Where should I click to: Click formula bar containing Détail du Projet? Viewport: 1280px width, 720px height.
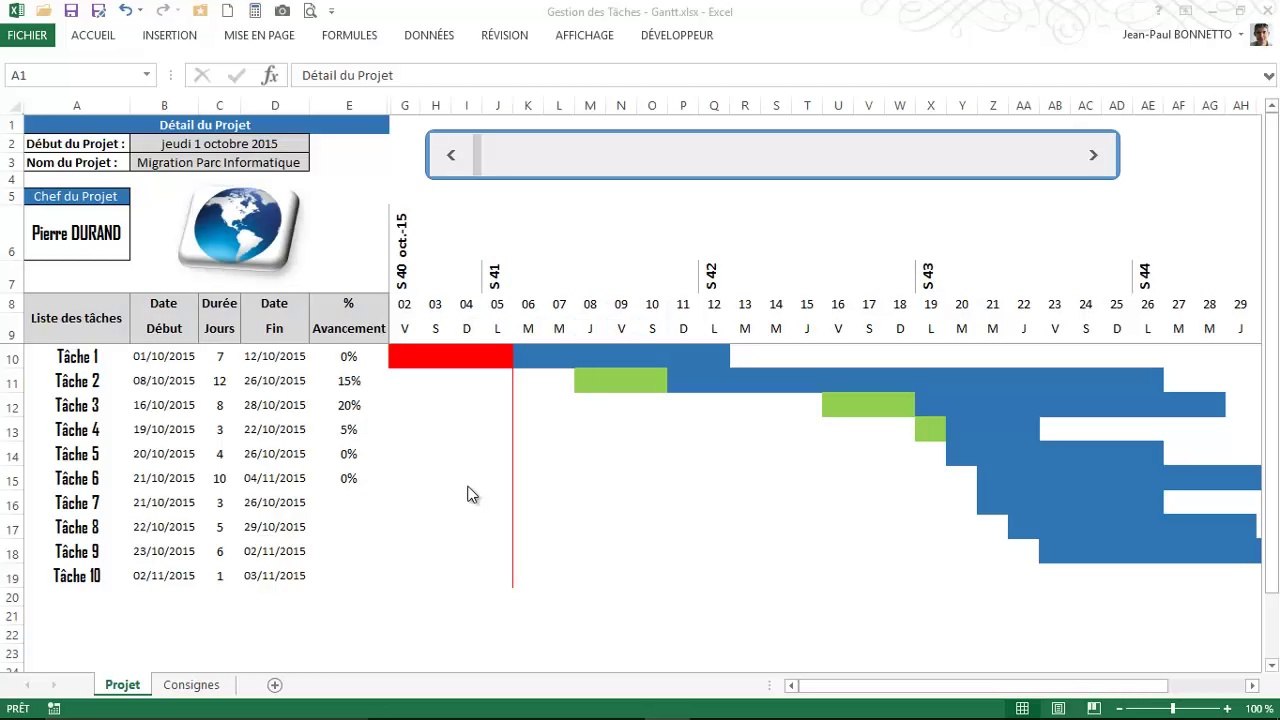pyautogui.click(x=776, y=75)
